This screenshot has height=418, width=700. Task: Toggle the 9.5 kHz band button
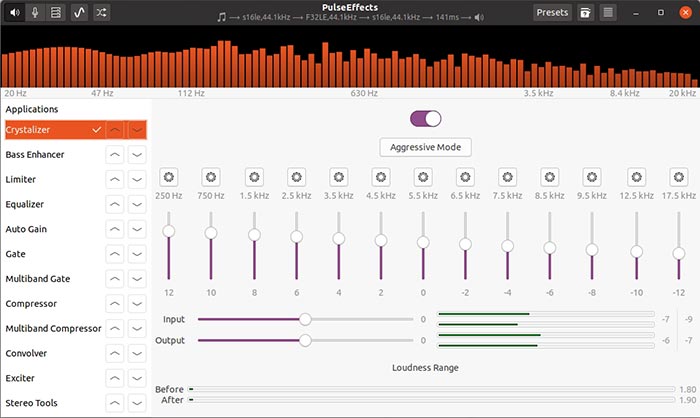(x=592, y=177)
